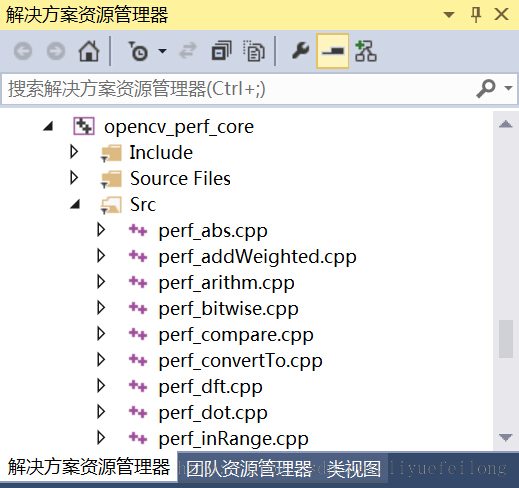Open Properties with the wrench icon
The height and width of the screenshot is (488, 519).
pos(301,51)
